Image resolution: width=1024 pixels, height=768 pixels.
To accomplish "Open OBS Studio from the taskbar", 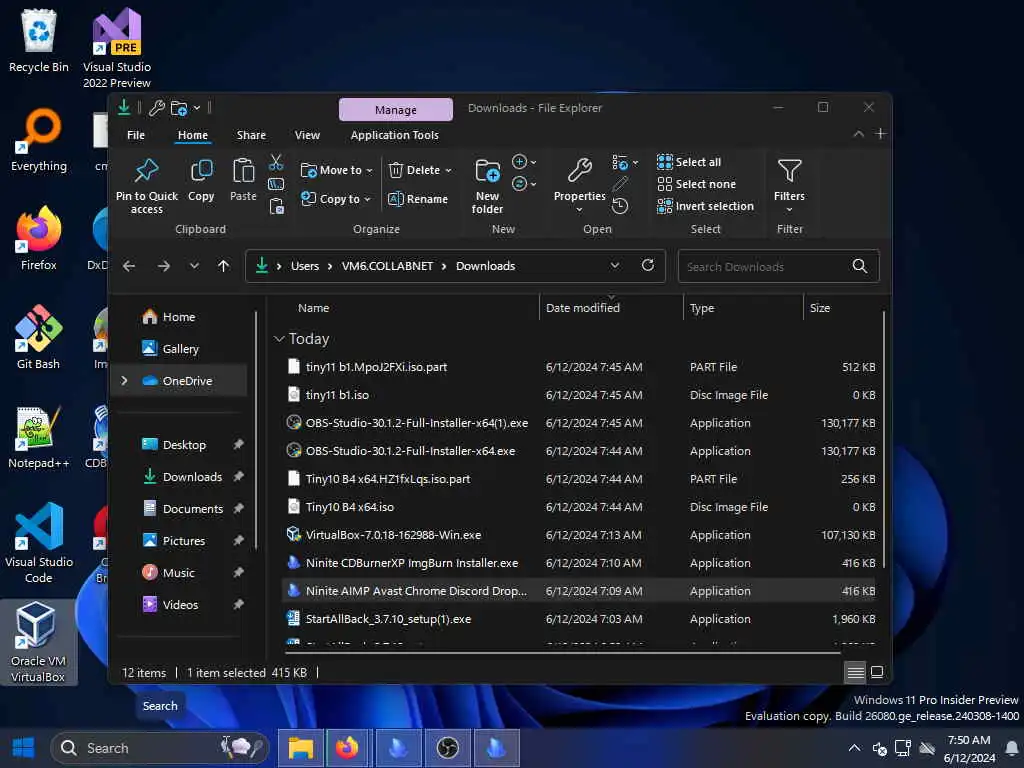I will point(447,747).
